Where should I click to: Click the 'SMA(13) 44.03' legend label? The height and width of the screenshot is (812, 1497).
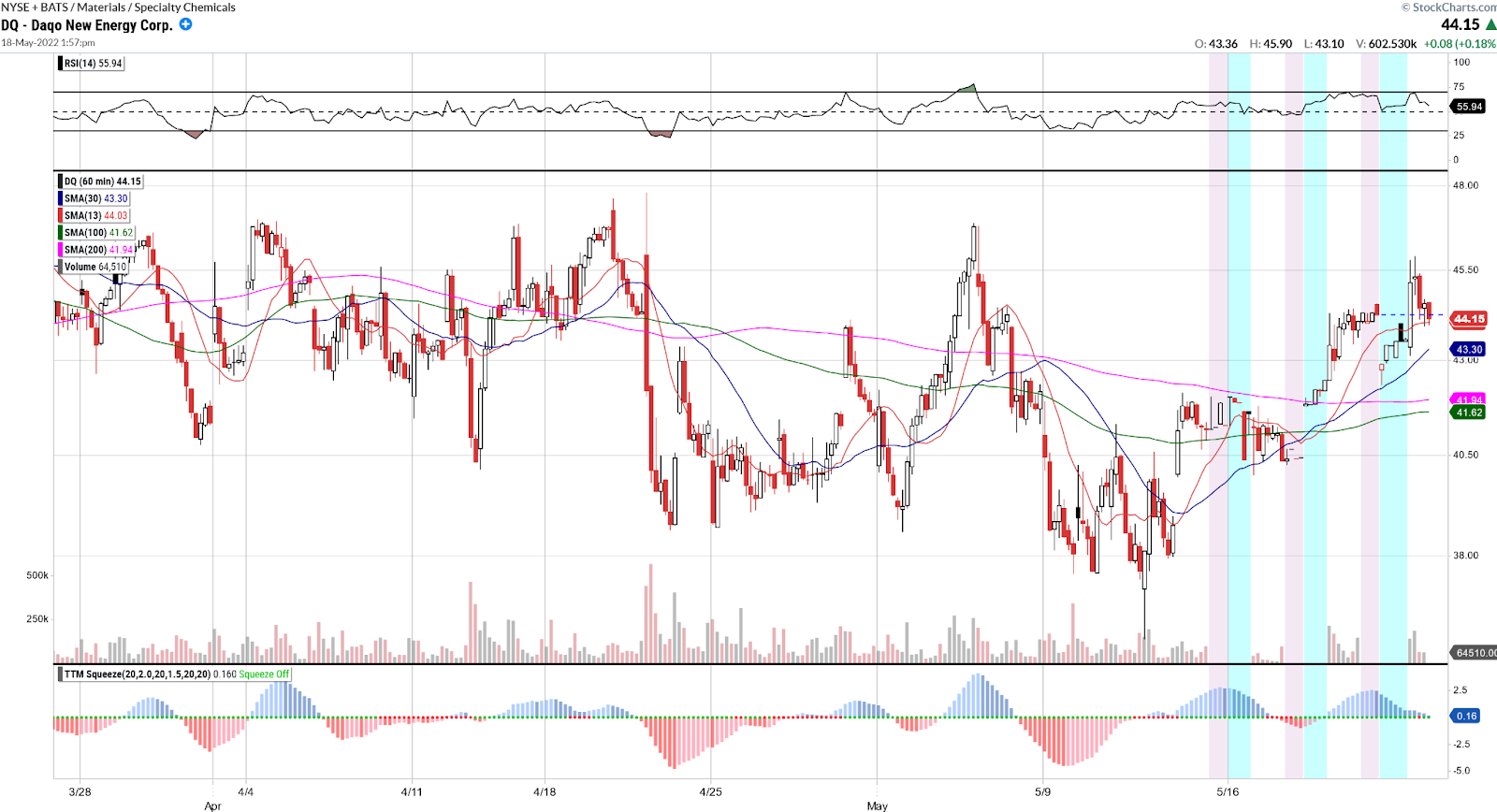pyautogui.click(x=96, y=216)
